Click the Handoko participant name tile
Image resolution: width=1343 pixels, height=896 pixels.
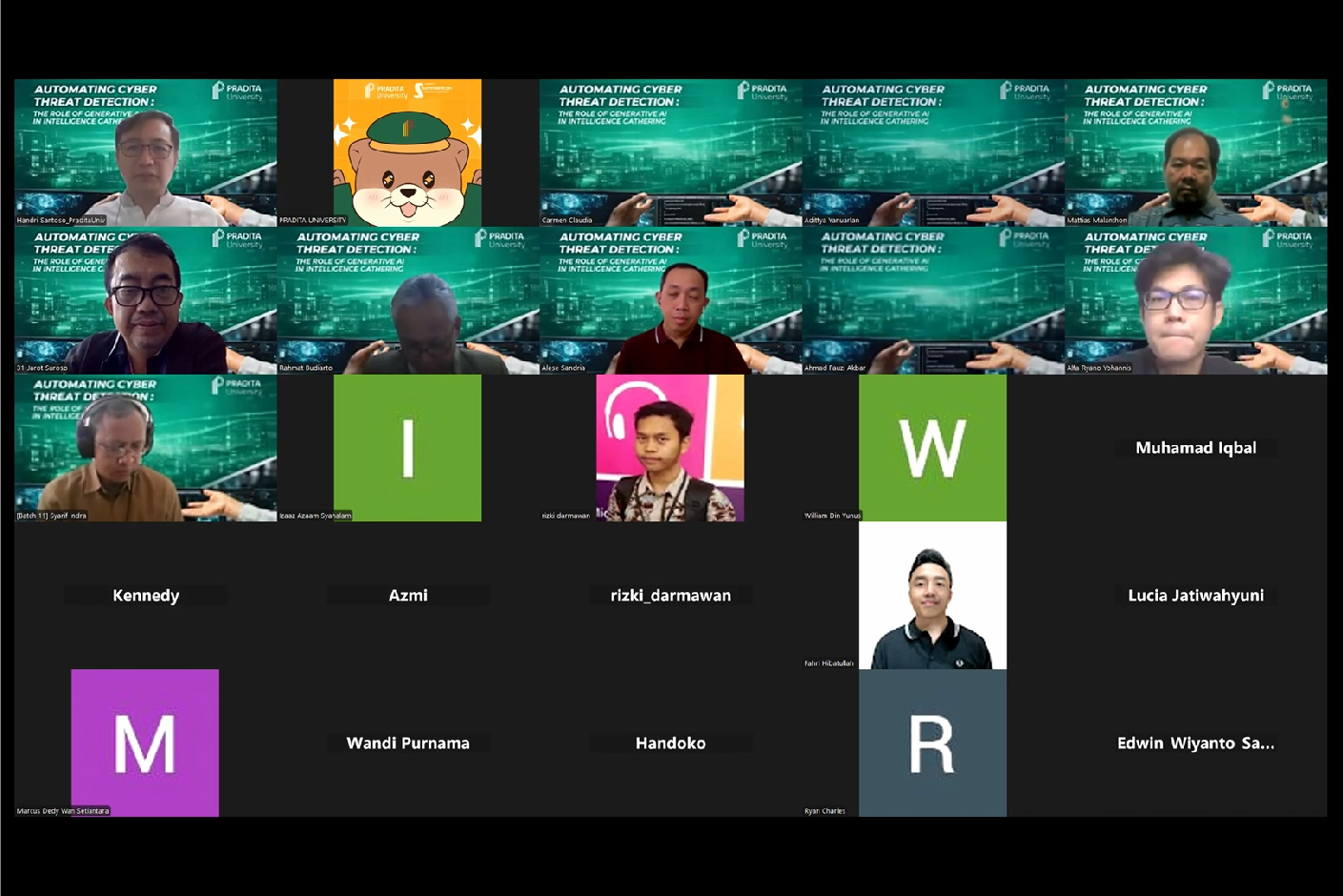coord(670,743)
